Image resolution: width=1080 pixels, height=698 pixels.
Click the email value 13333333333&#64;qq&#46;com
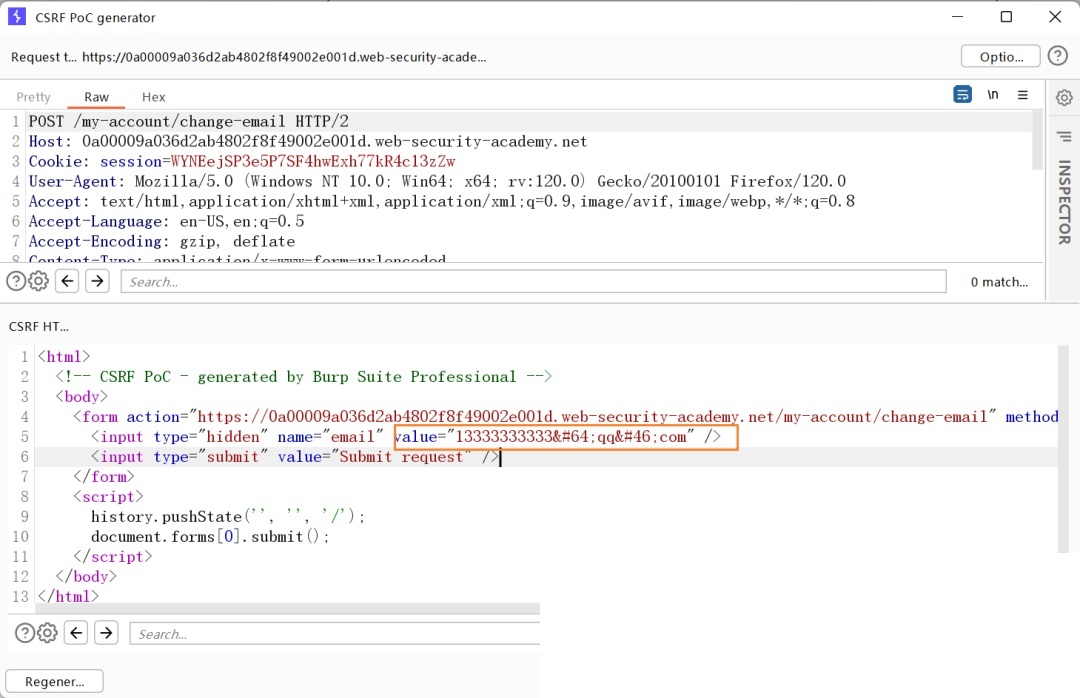(571, 437)
